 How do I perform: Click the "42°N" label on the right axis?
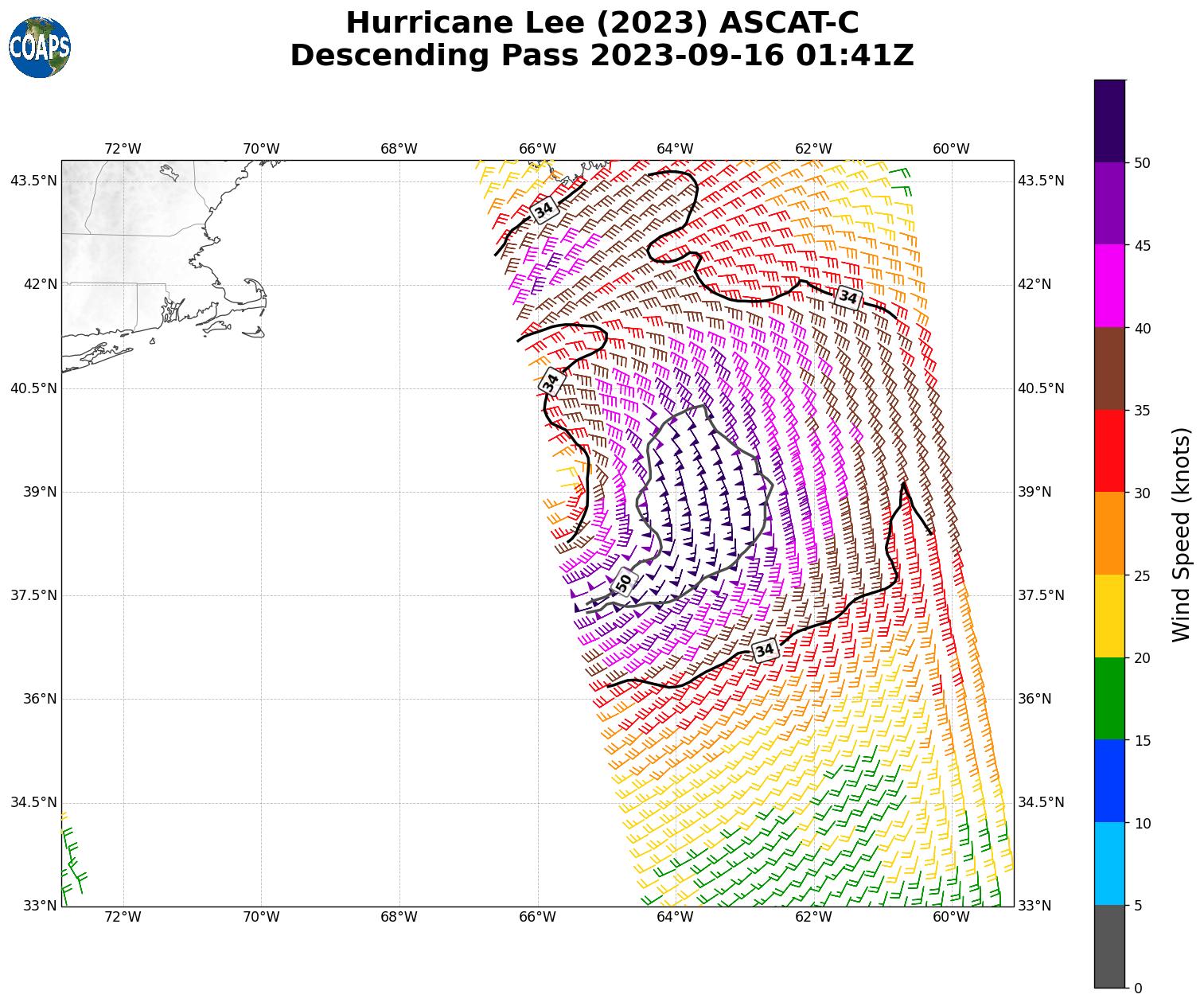[x=1035, y=284]
